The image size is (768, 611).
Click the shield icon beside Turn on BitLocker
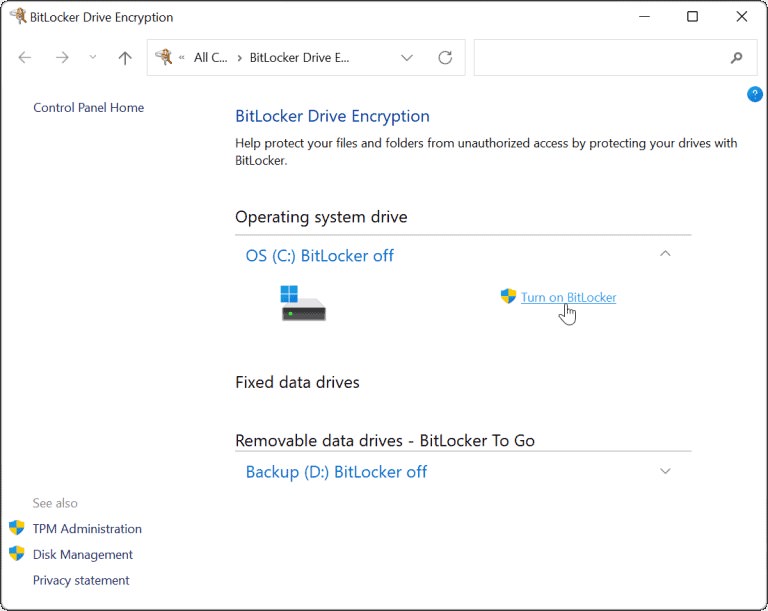click(508, 296)
